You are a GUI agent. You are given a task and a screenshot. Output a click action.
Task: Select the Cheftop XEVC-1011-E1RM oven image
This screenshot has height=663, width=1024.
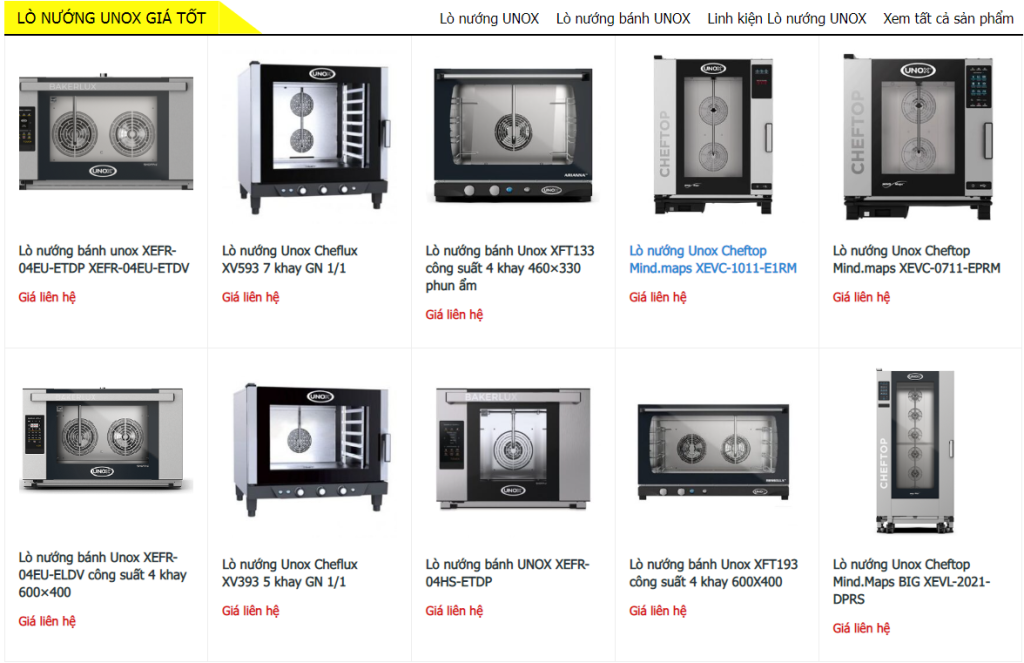click(x=713, y=135)
